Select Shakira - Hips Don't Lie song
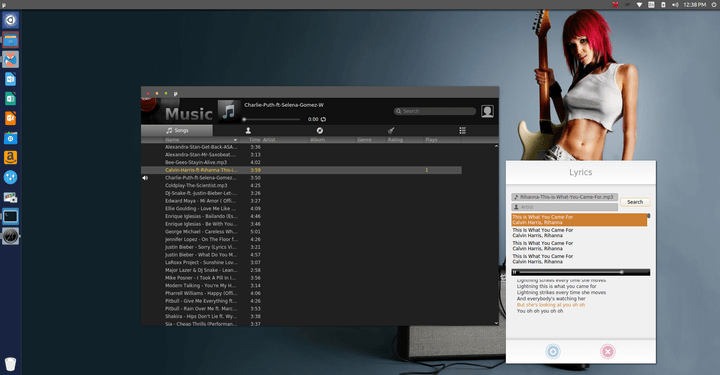 pos(301,316)
